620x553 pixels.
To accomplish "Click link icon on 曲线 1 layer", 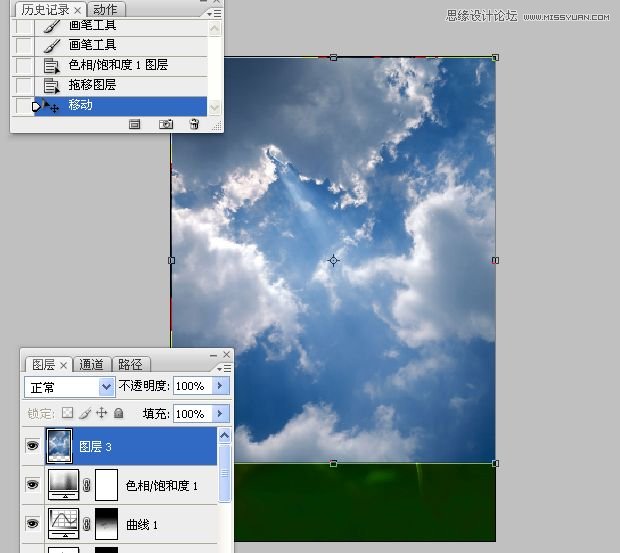I will click(x=87, y=524).
